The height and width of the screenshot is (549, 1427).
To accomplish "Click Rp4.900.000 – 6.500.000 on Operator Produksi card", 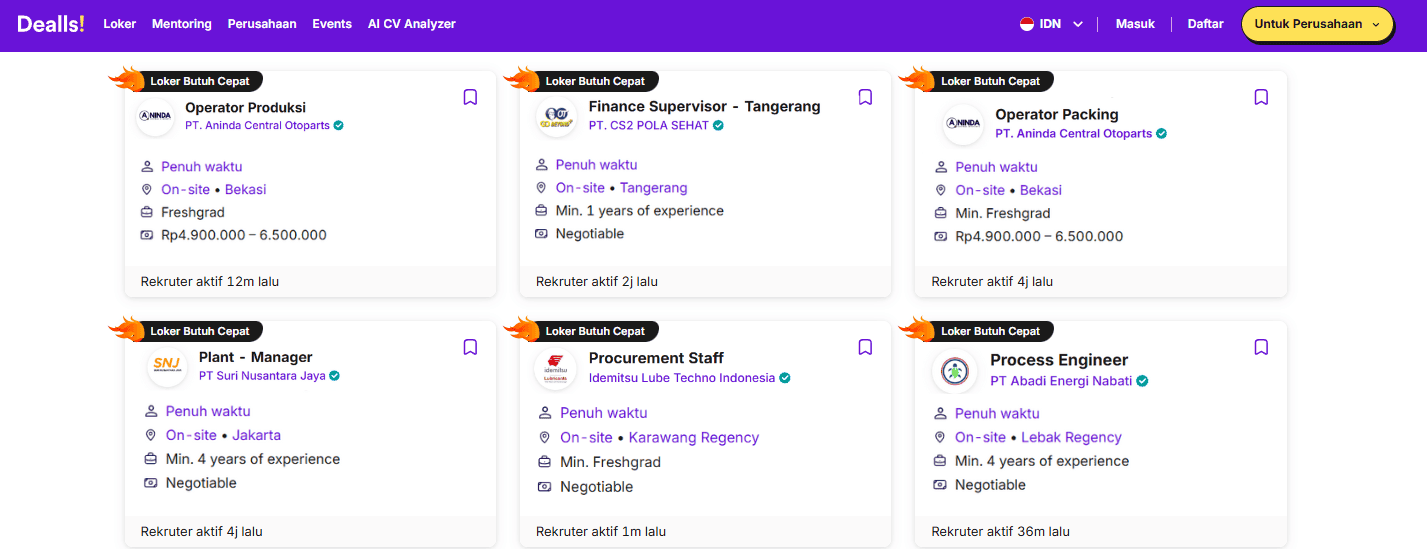I will pyautogui.click(x=244, y=235).
